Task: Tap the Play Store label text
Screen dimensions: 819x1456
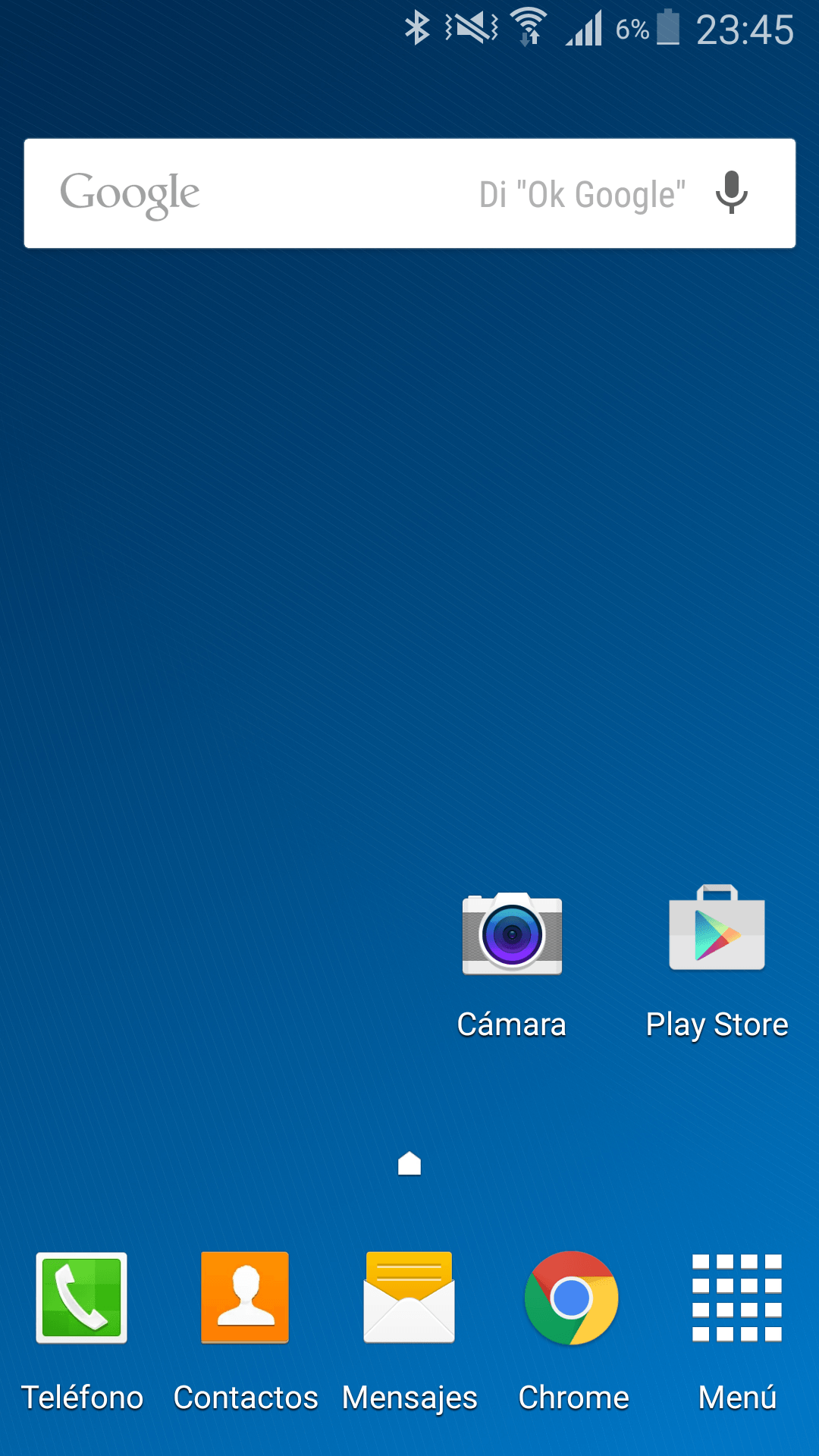Action: pos(717,1025)
